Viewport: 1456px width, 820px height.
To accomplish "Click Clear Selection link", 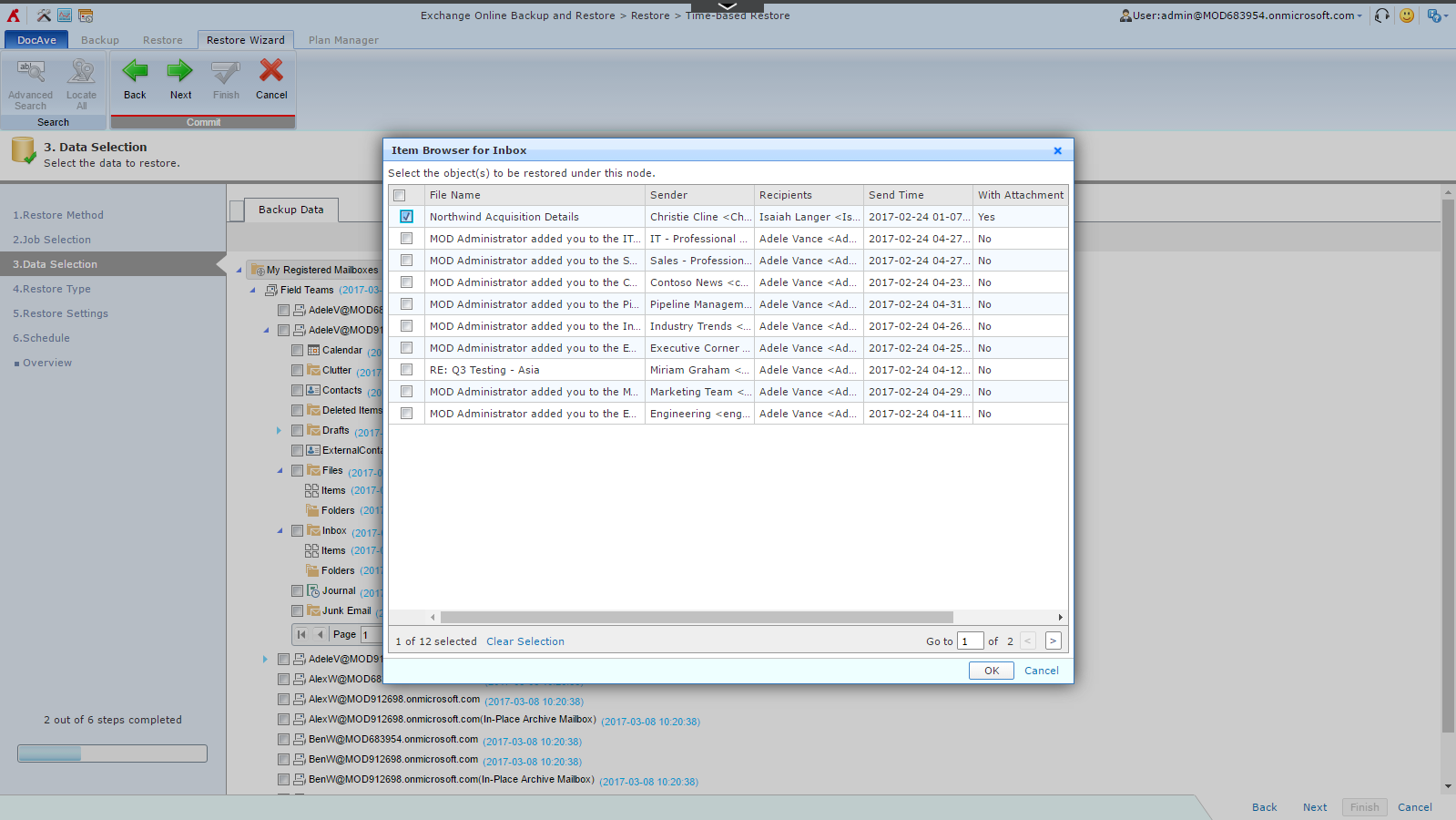I will coord(525,641).
